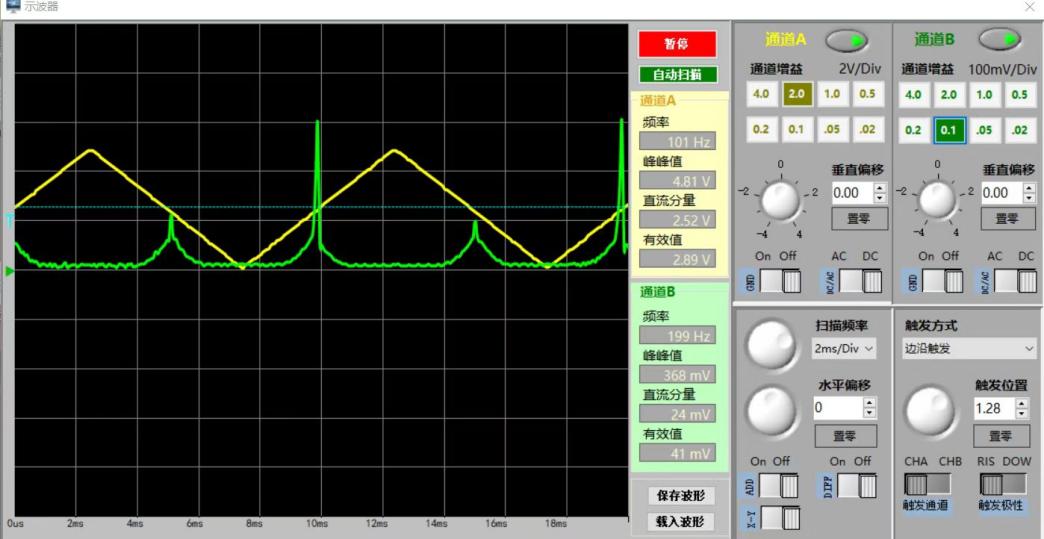This screenshot has height=539, width=1044.
Task: Toggle the ADD On/Off switch
Action: pyautogui.click(x=780, y=486)
